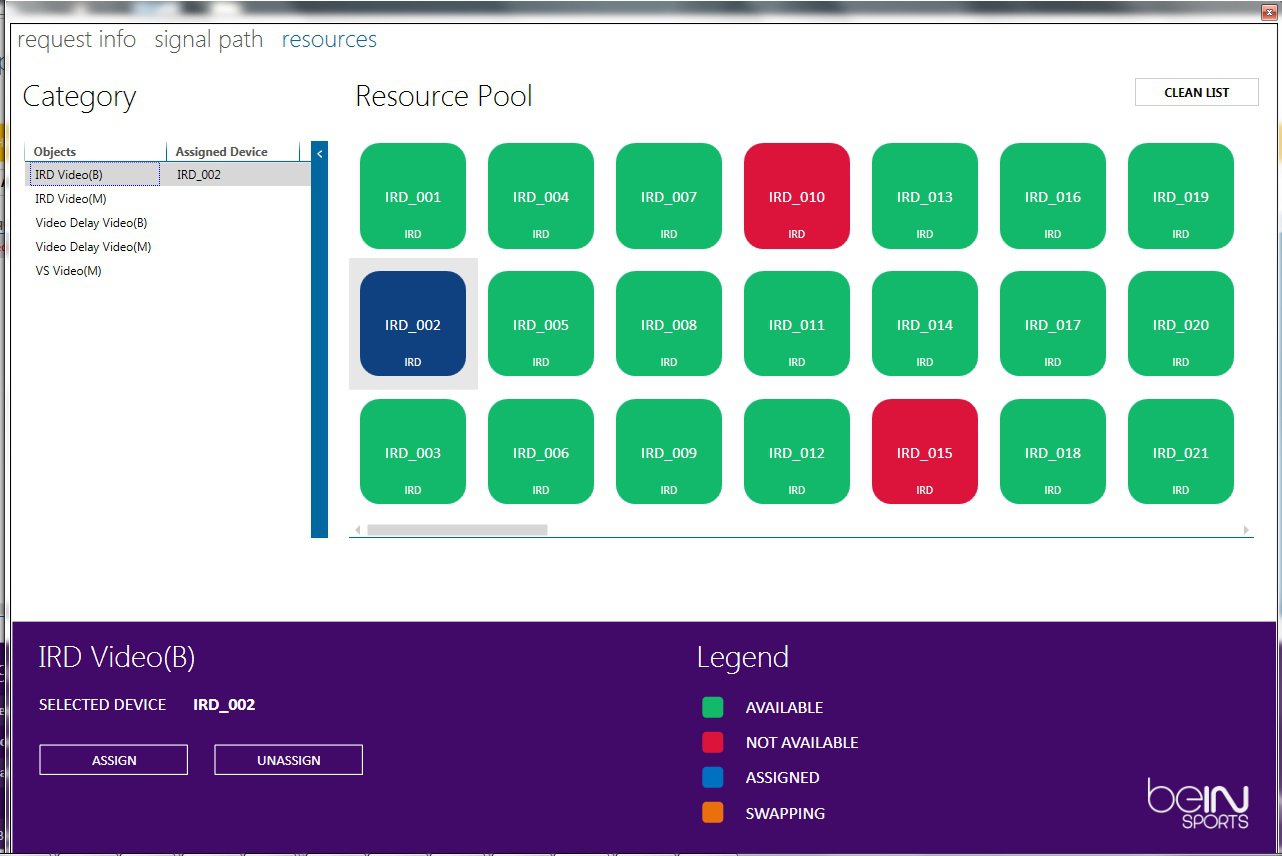Viewport: 1282px width, 856px height.
Task: Click the resource pool horizontal scrollbar thumb
Action: [x=457, y=530]
